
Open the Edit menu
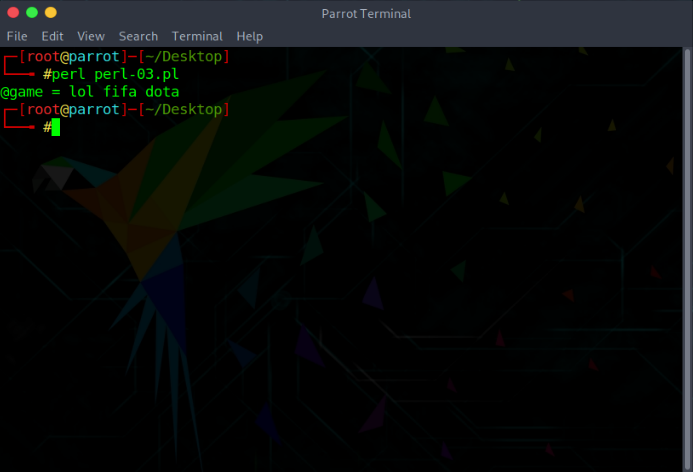[52, 36]
